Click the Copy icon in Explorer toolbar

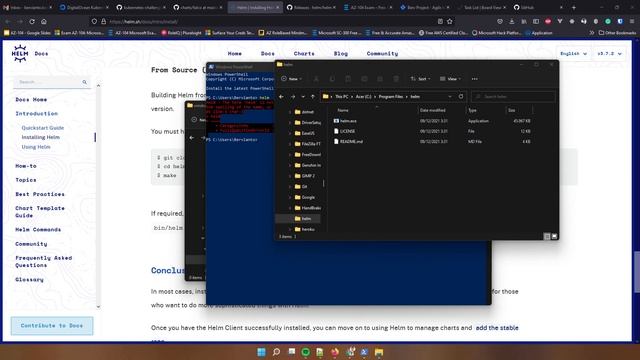[332, 79]
